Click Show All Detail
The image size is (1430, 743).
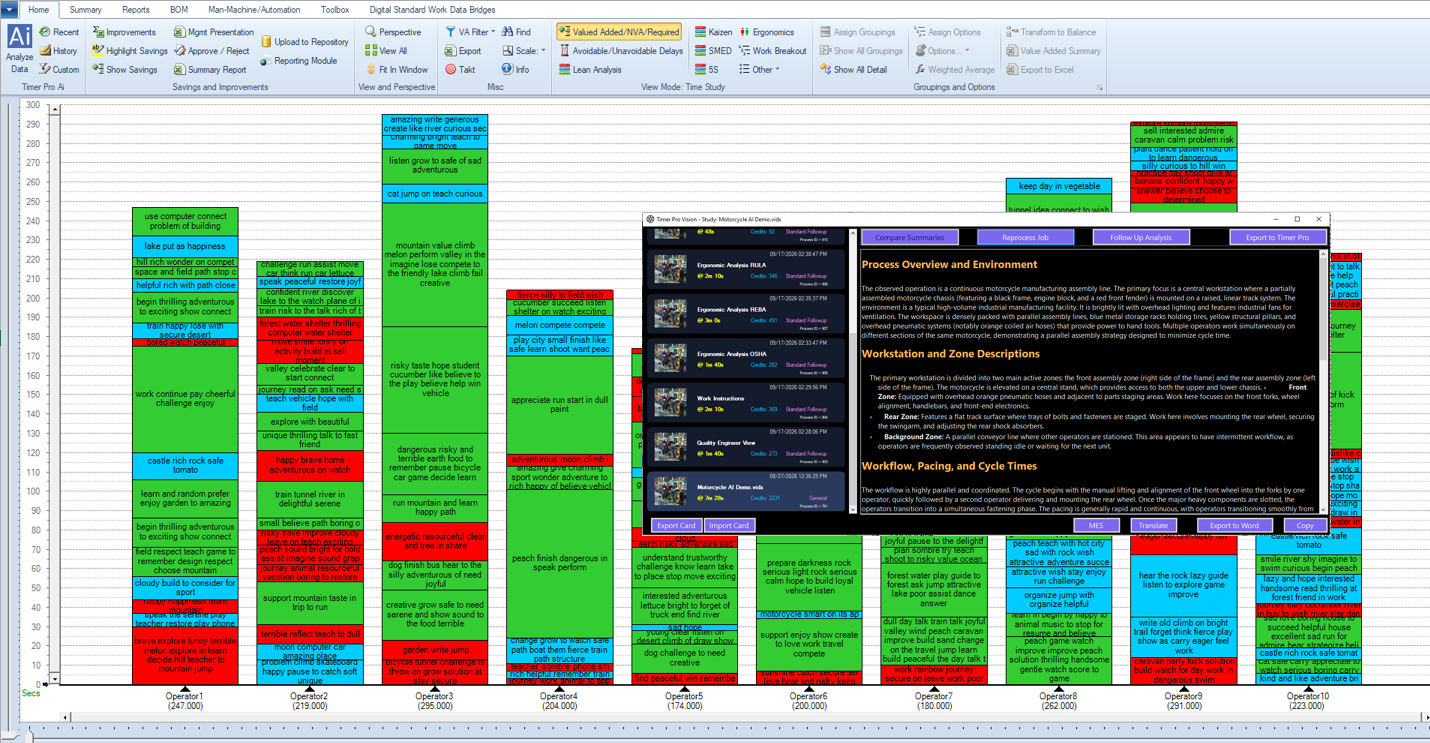(x=853, y=70)
